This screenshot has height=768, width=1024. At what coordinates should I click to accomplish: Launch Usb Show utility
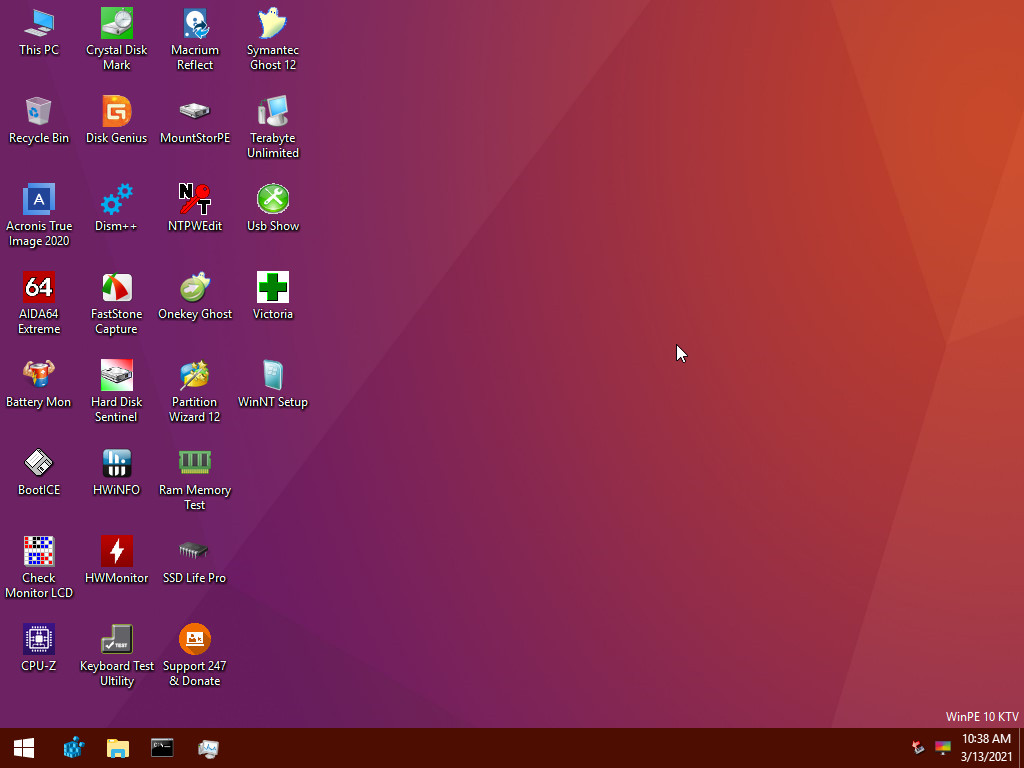tap(273, 208)
